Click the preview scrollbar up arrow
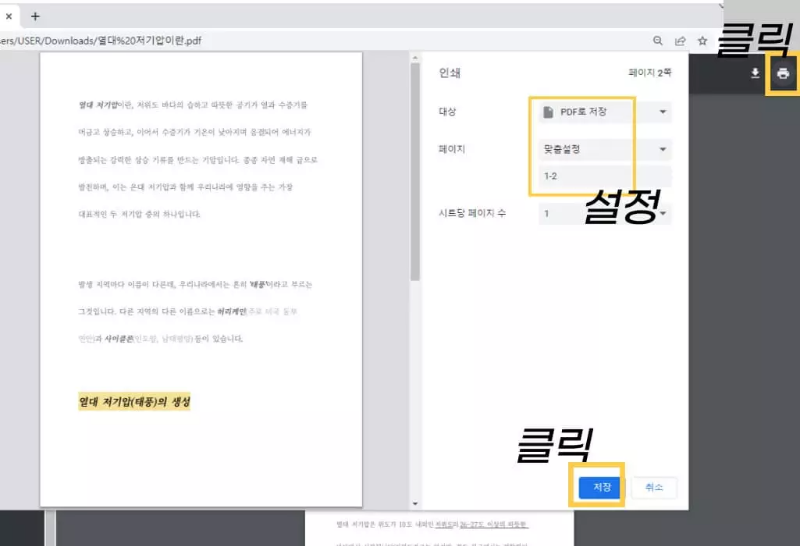Screen dimensions: 800x546 point(415,58)
